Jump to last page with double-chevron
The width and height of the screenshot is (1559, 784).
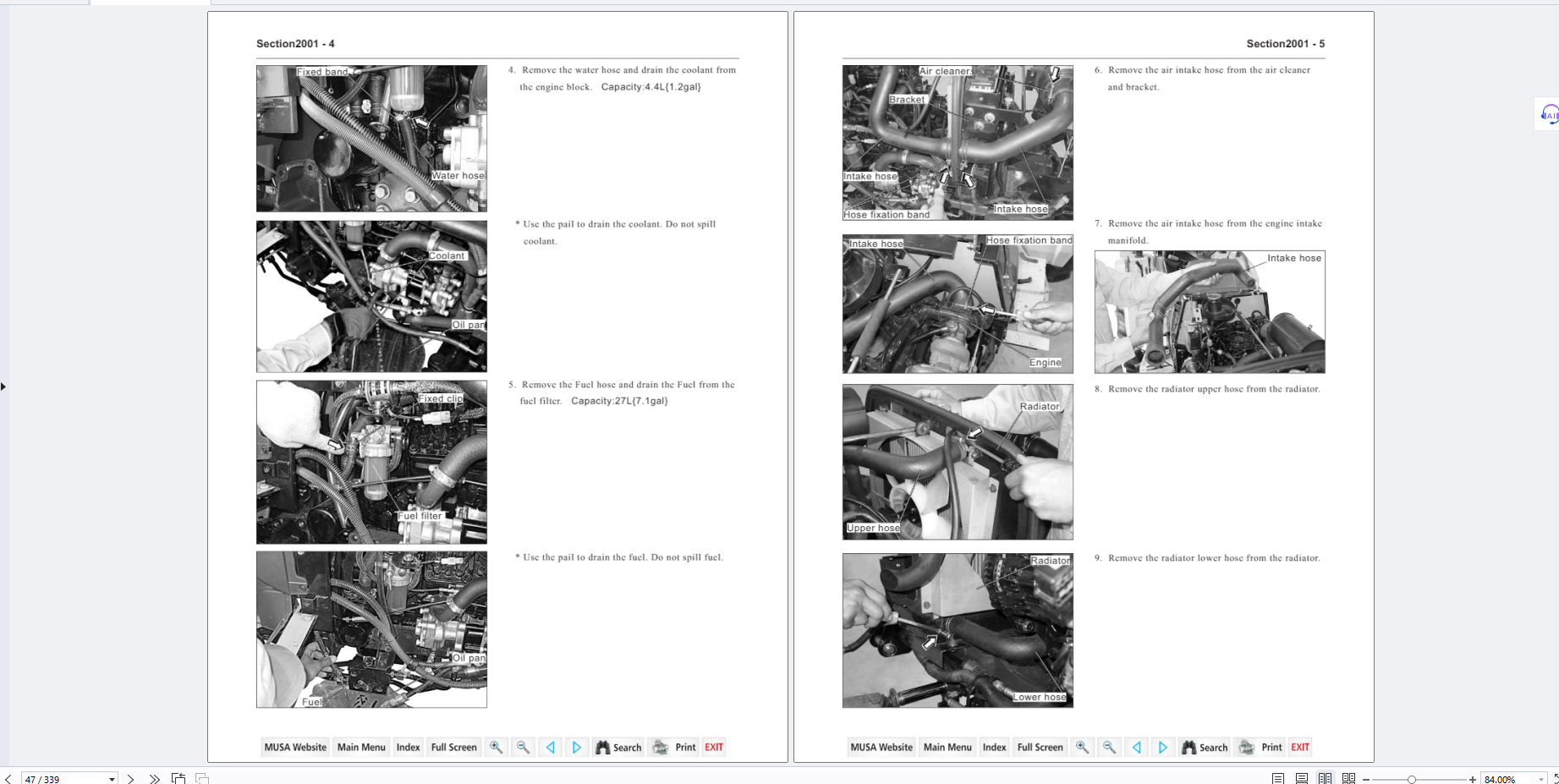point(154,778)
